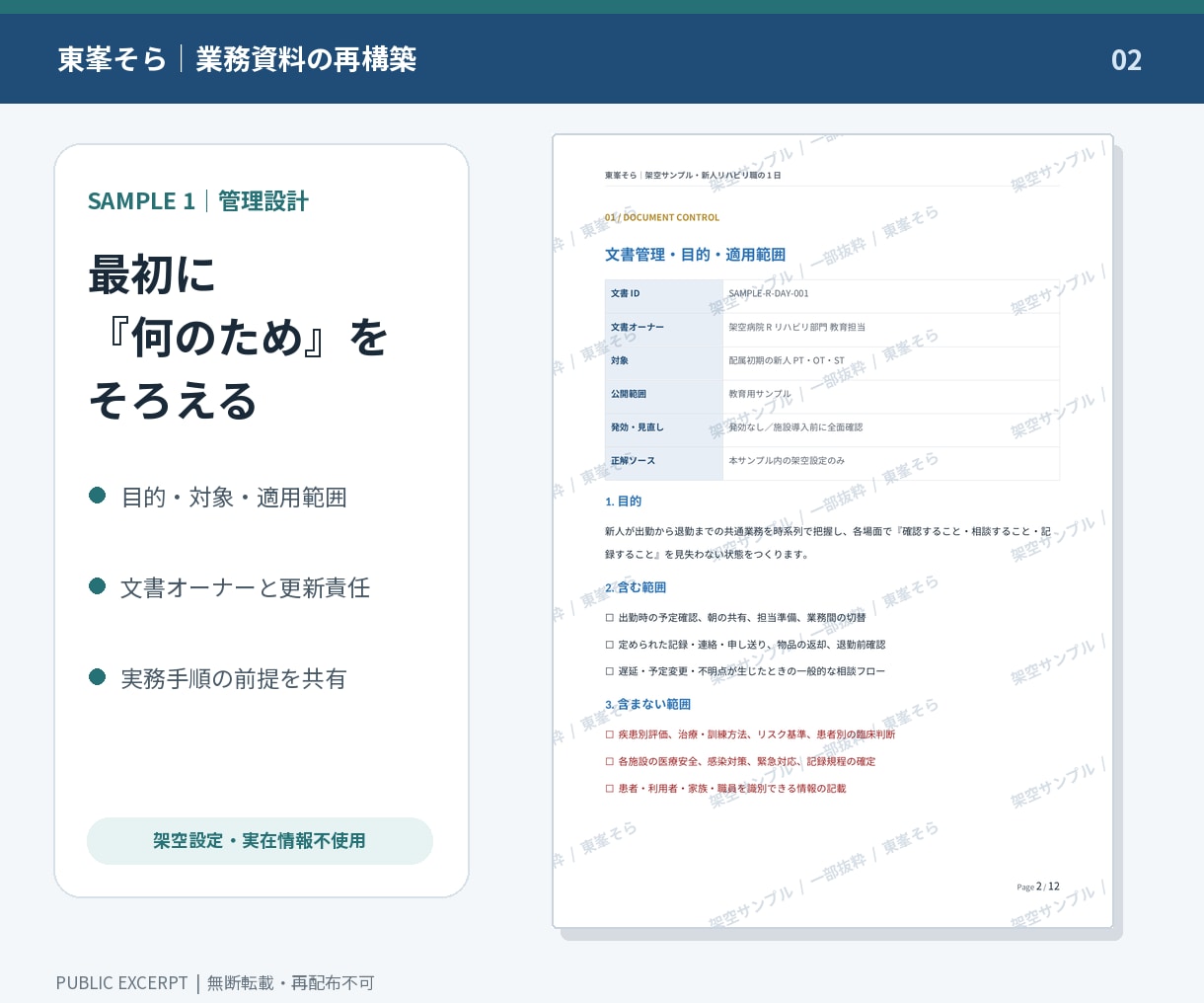1204x1003 pixels.
Task: Select the value 架空病院 R リハビリ部門 教育担当
Action: (x=796, y=327)
